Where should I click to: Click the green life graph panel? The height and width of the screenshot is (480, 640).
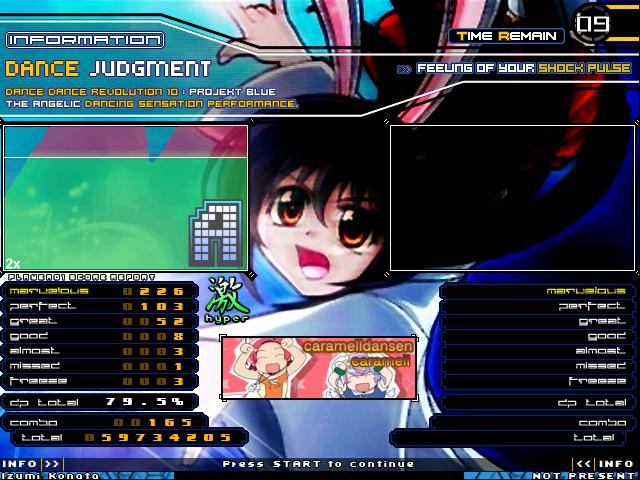click(125, 197)
